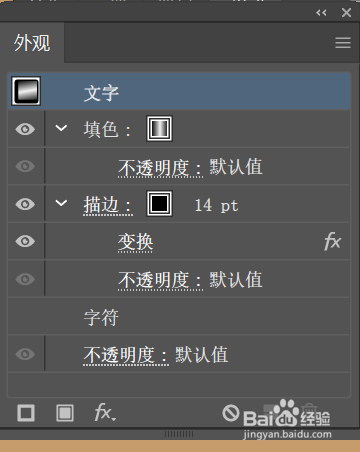Screen dimensions: 360x452
Task: Click the black 描边 color swatch
Action: click(159, 204)
